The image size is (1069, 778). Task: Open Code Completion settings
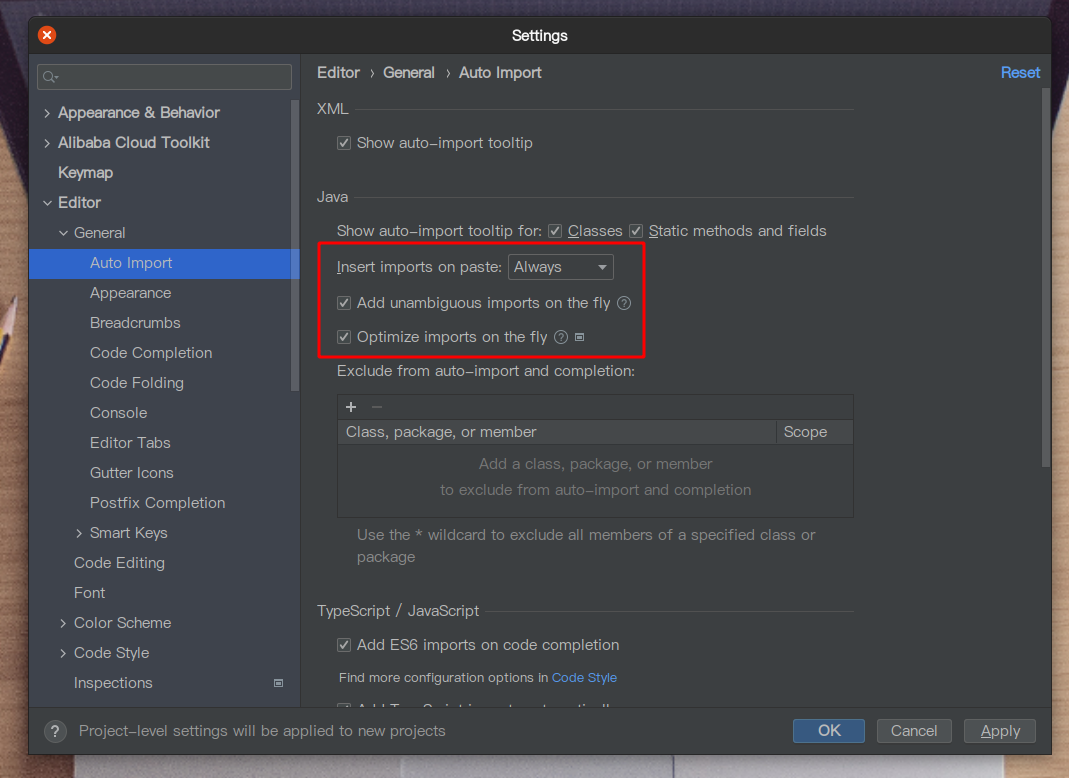(151, 353)
